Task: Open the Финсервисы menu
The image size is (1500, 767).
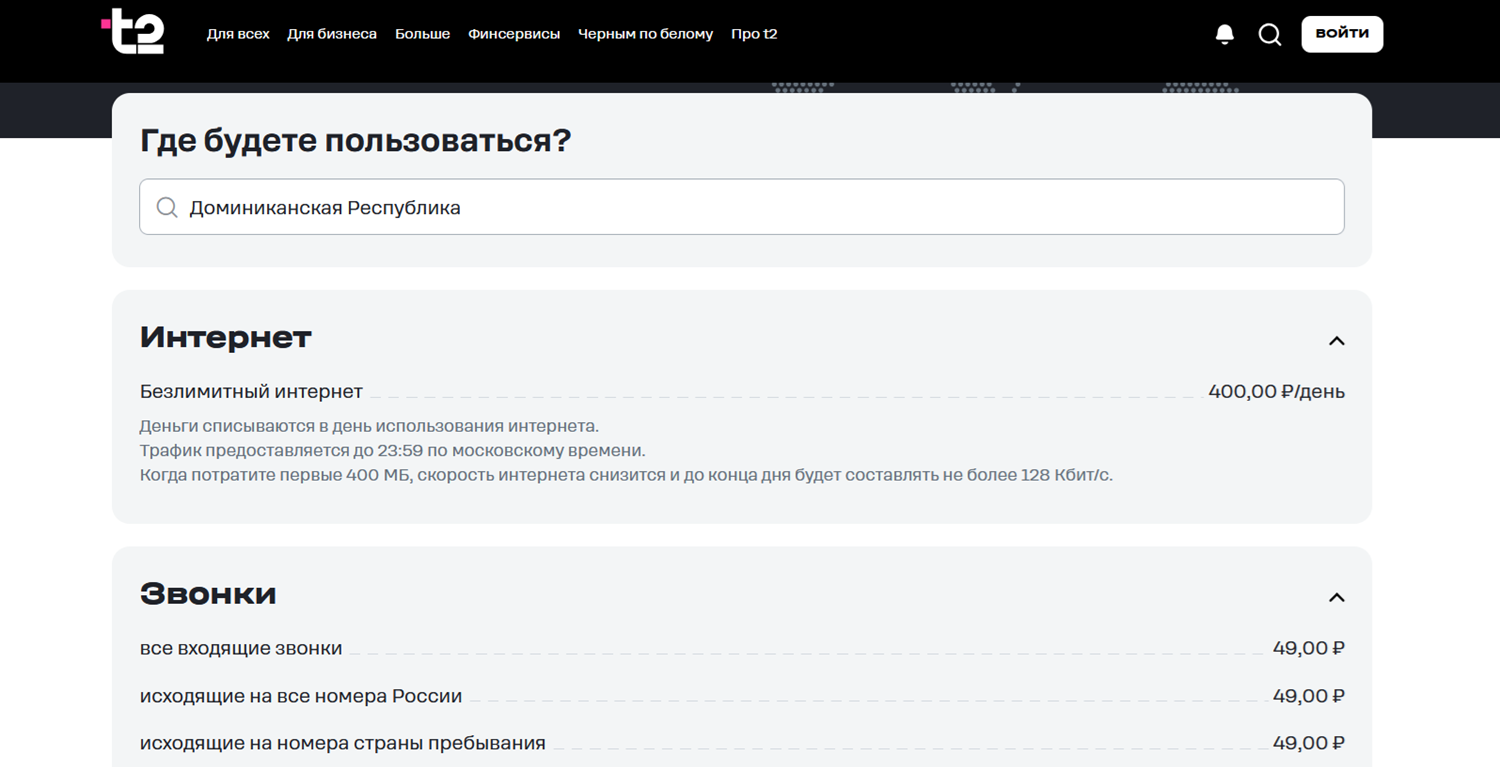Action: click(x=514, y=34)
